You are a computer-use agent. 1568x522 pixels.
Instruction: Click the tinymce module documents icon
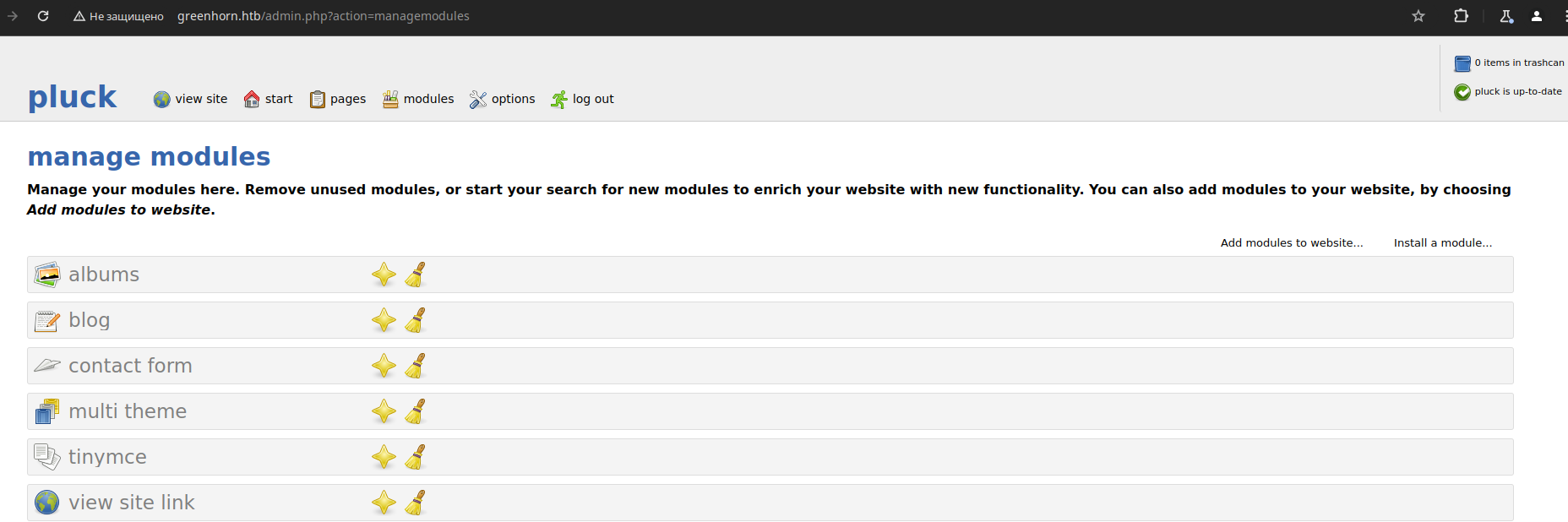(x=47, y=457)
